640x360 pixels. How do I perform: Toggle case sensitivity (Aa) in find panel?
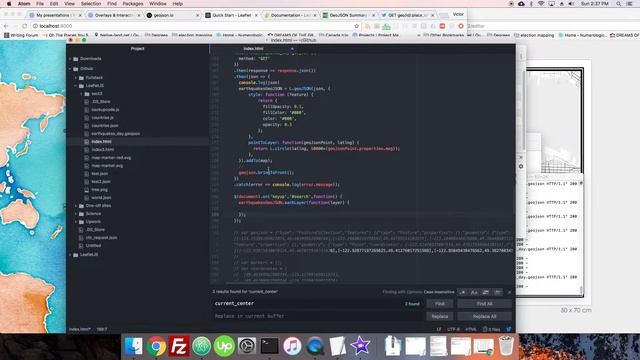[x=474, y=292]
